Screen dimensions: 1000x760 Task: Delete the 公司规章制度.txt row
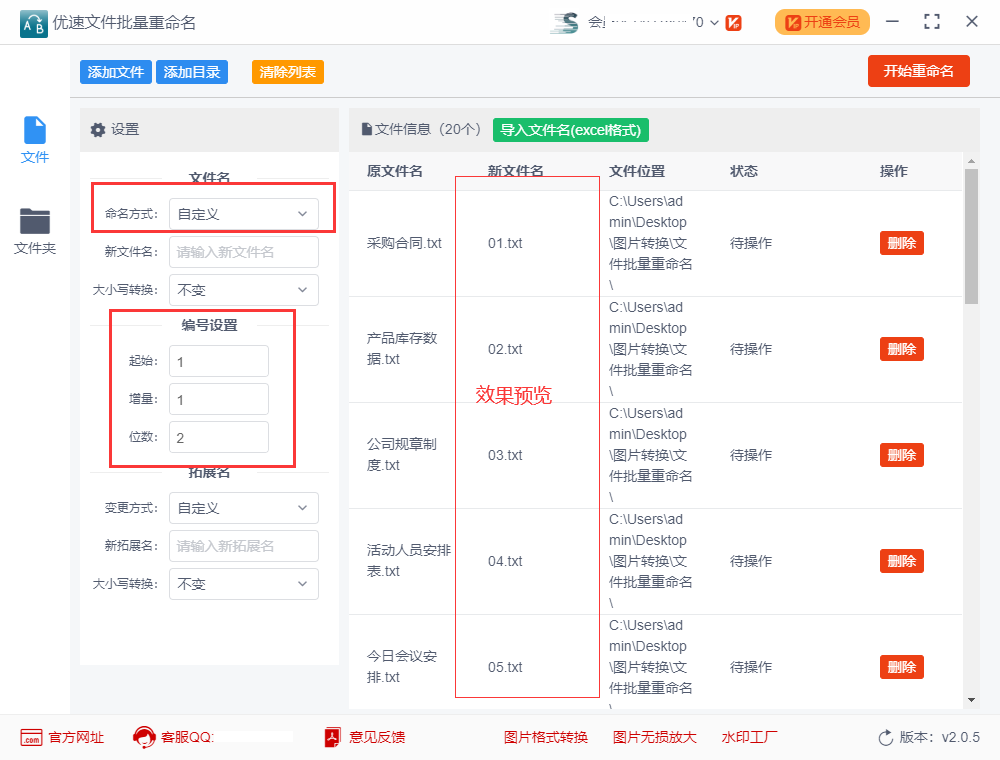pyautogui.click(x=902, y=455)
